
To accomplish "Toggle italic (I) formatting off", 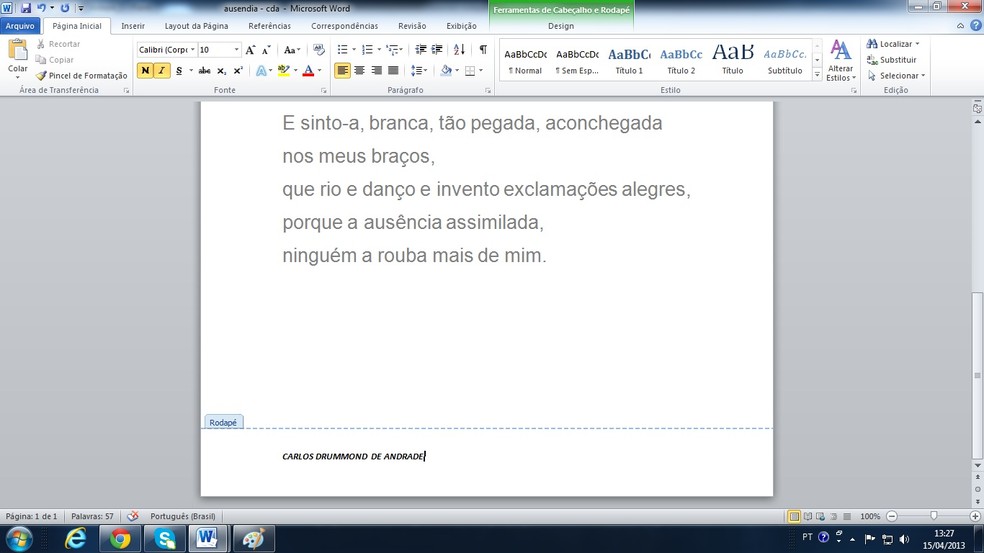I will pyautogui.click(x=162, y=71).
